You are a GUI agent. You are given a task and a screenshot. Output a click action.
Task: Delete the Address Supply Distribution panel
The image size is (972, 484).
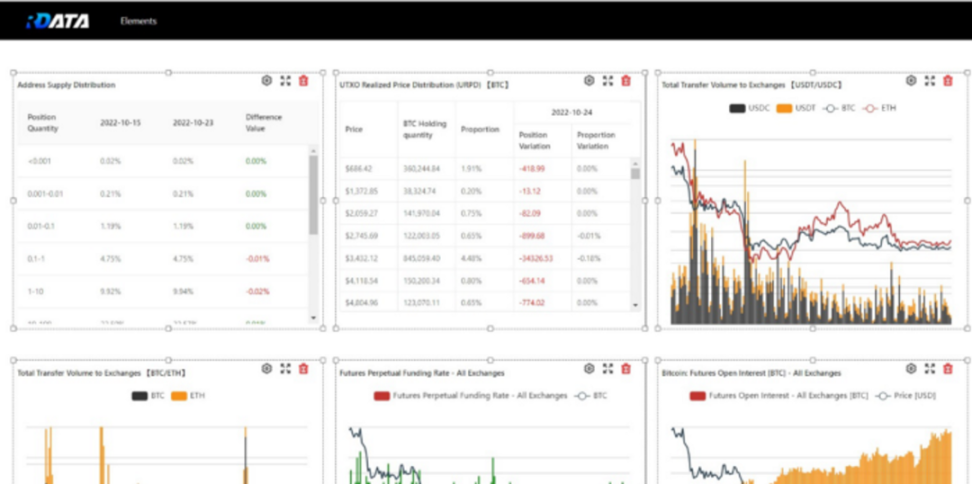[304, 81]
